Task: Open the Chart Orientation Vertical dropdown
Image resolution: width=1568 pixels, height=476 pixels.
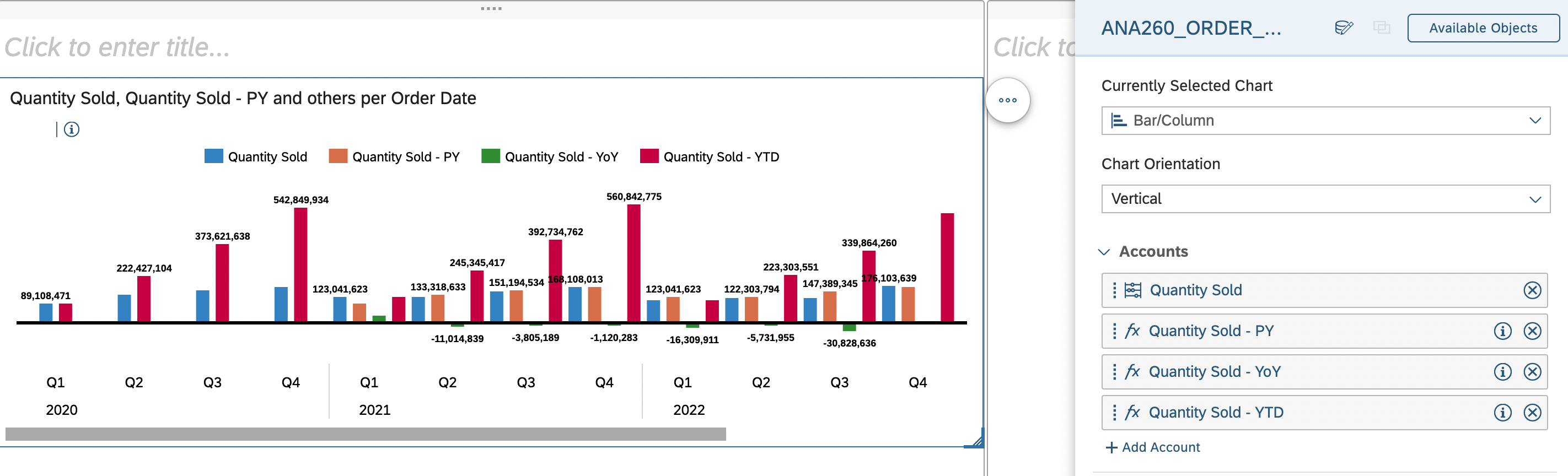Action: tap(1325, 199)
